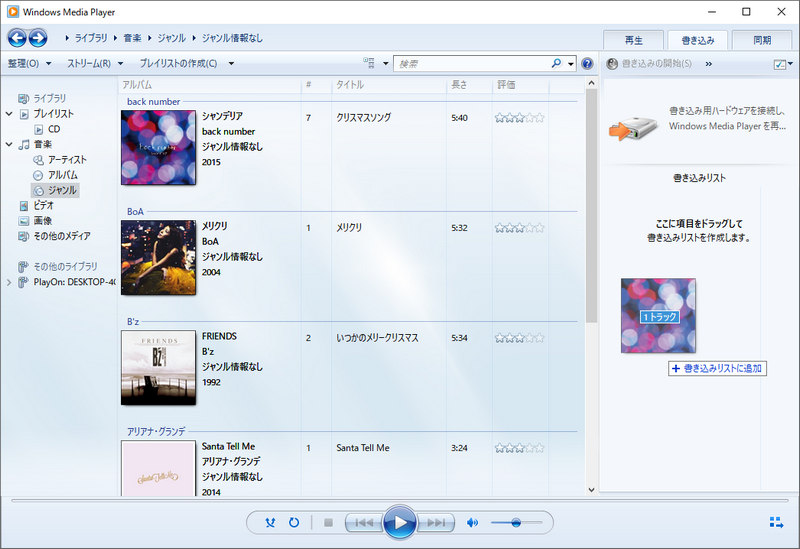Open the view options icon
This screenshot has height=549, width=800.
[369, 63]
